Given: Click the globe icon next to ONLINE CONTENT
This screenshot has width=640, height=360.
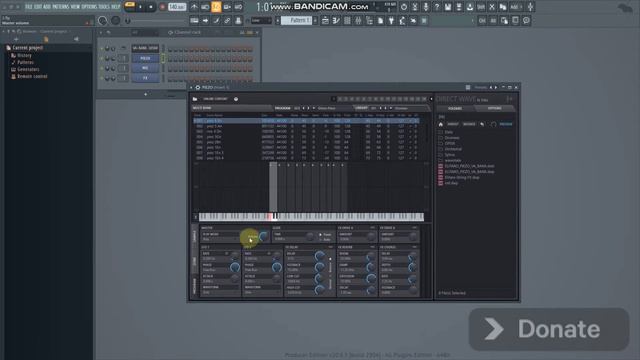Looking at the screenshot, I should (236, 99).
